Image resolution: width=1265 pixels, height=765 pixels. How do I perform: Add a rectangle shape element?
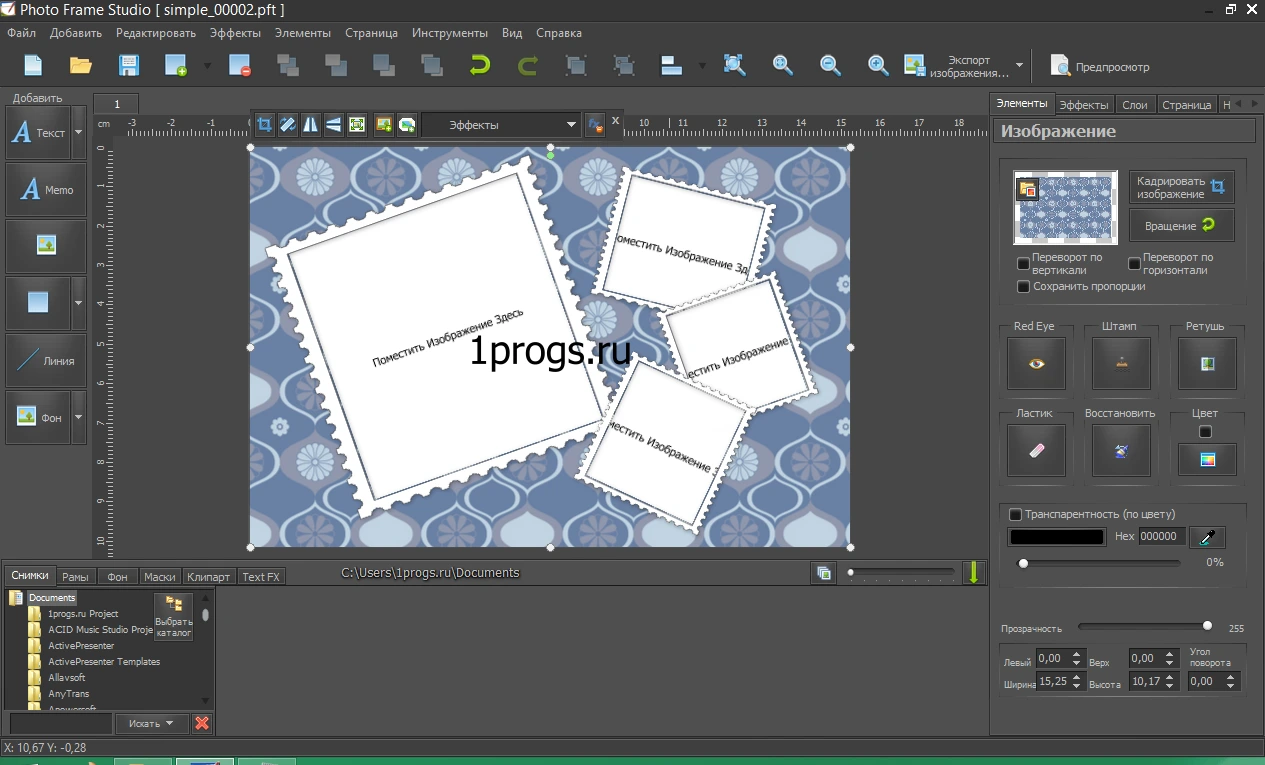38,304
